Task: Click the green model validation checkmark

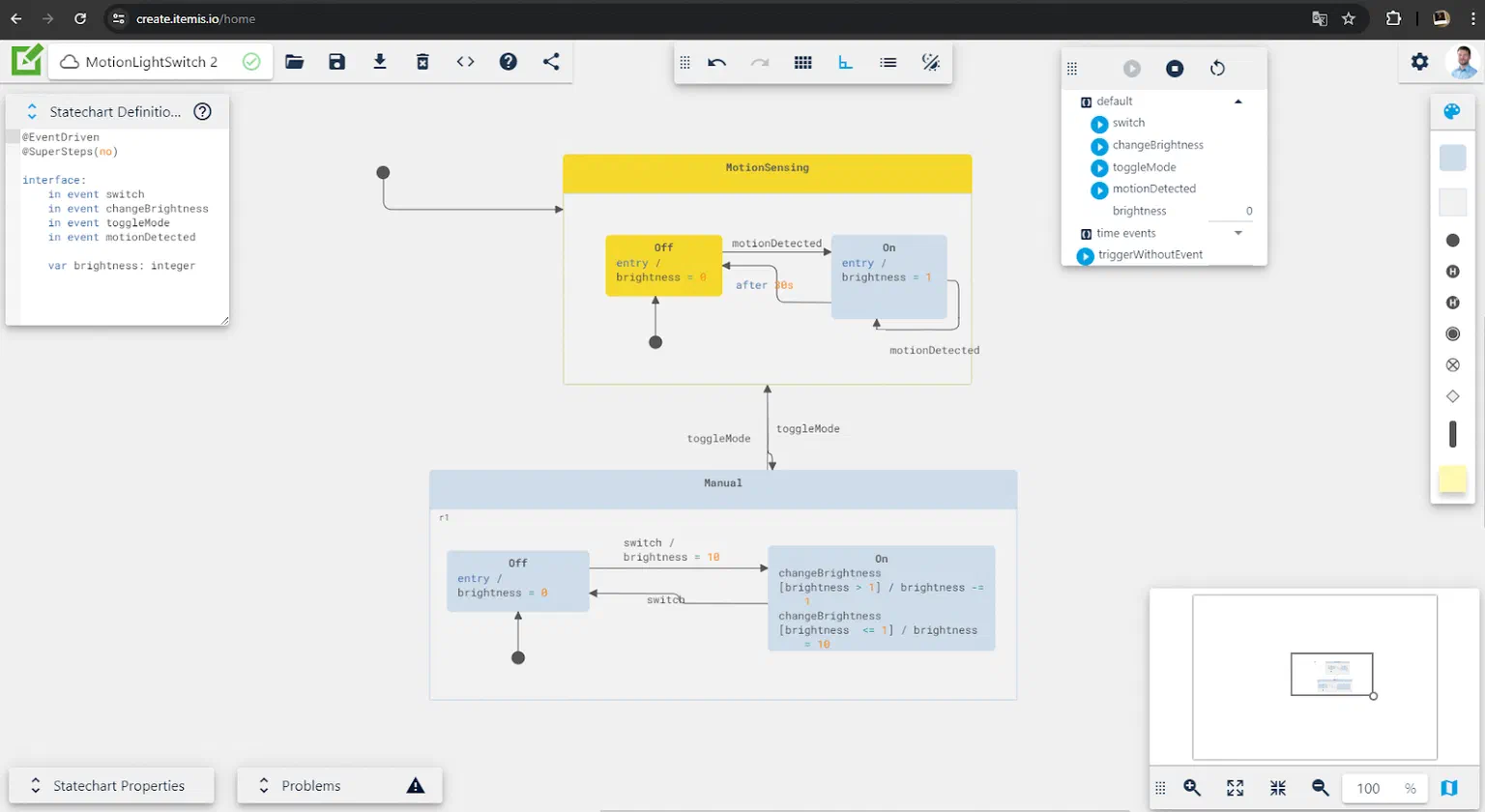Action: coord(251,62)
